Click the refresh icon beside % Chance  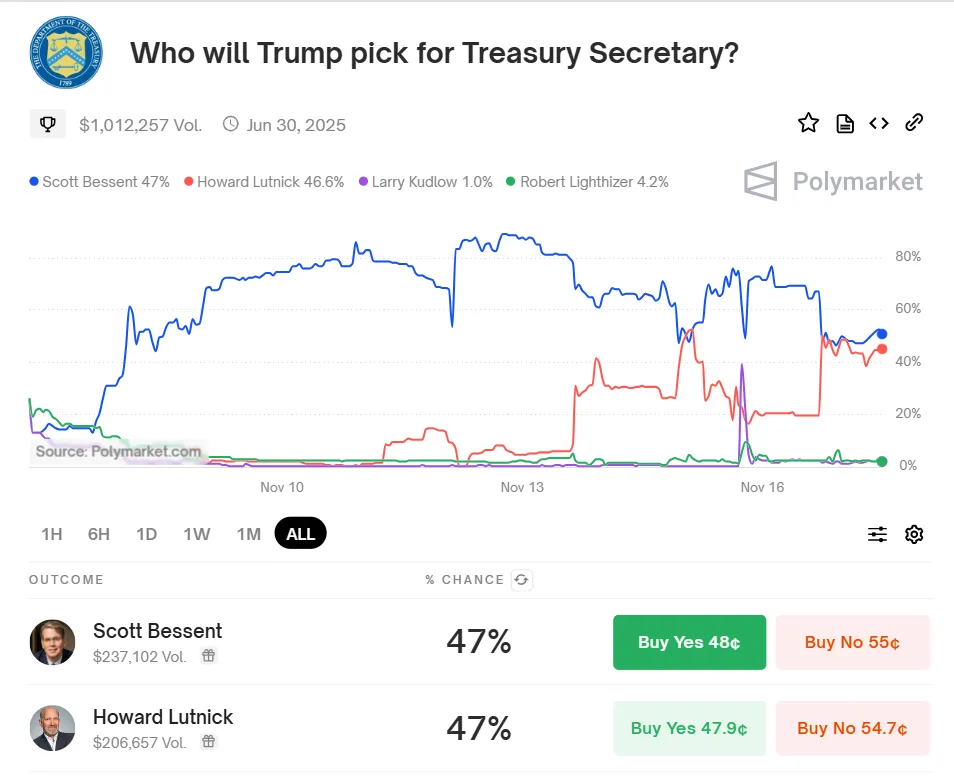point(521,580)
